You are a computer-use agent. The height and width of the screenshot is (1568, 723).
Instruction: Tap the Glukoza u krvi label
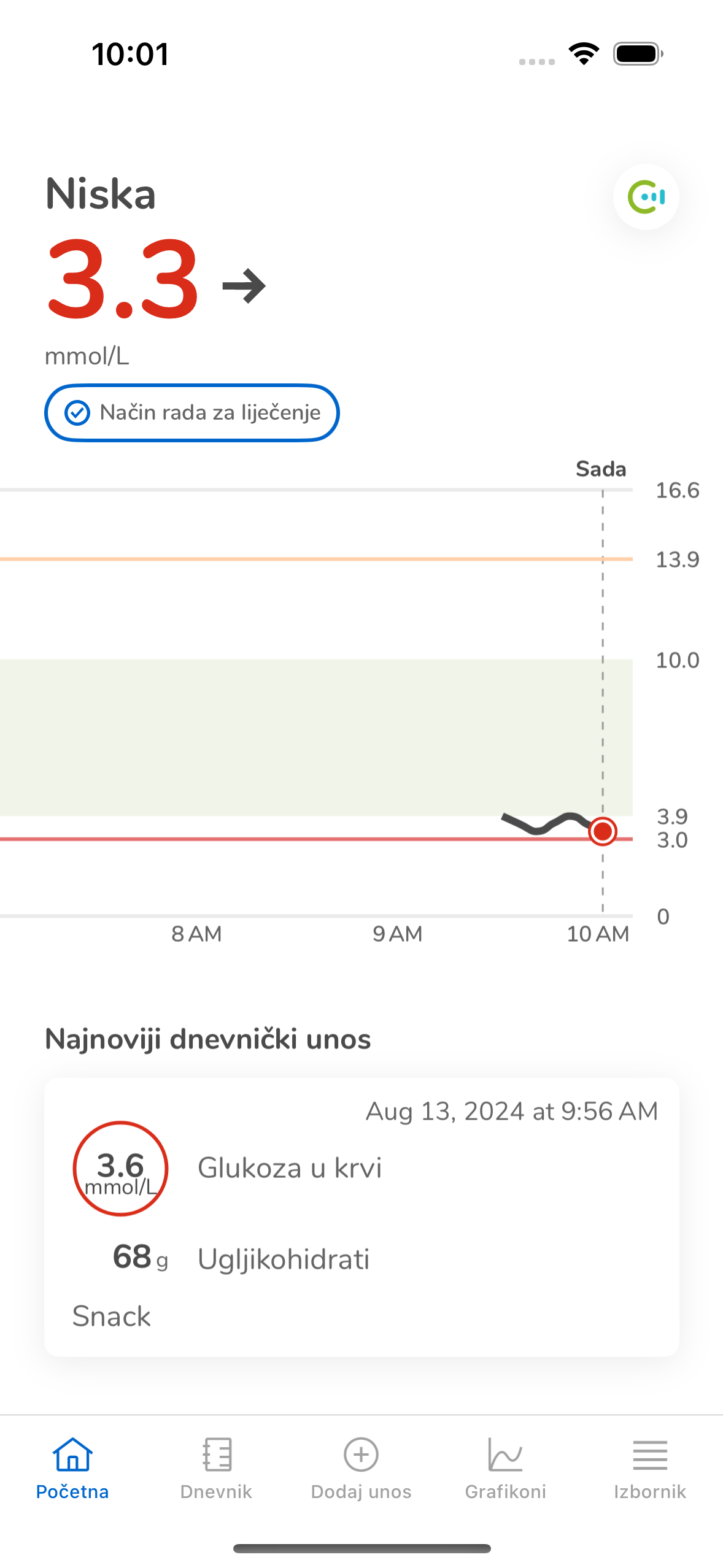(289, 1167)
